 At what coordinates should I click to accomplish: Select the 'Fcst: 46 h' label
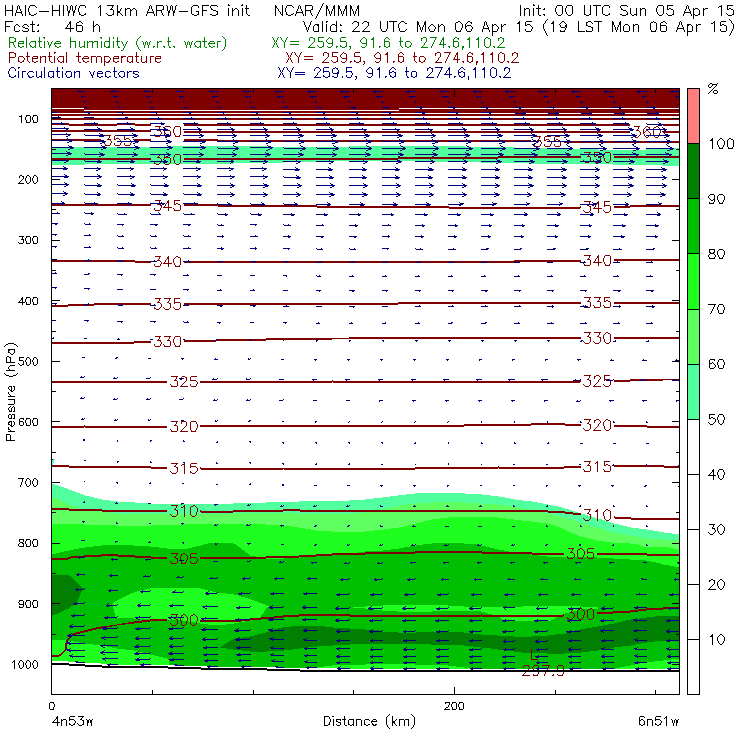[52, 26]
